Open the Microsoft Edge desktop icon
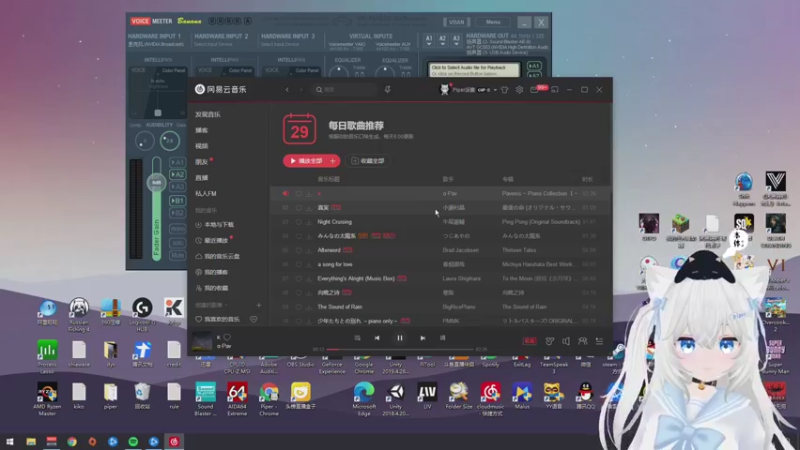This screenshot has width=800, height=450. (364, 397)
